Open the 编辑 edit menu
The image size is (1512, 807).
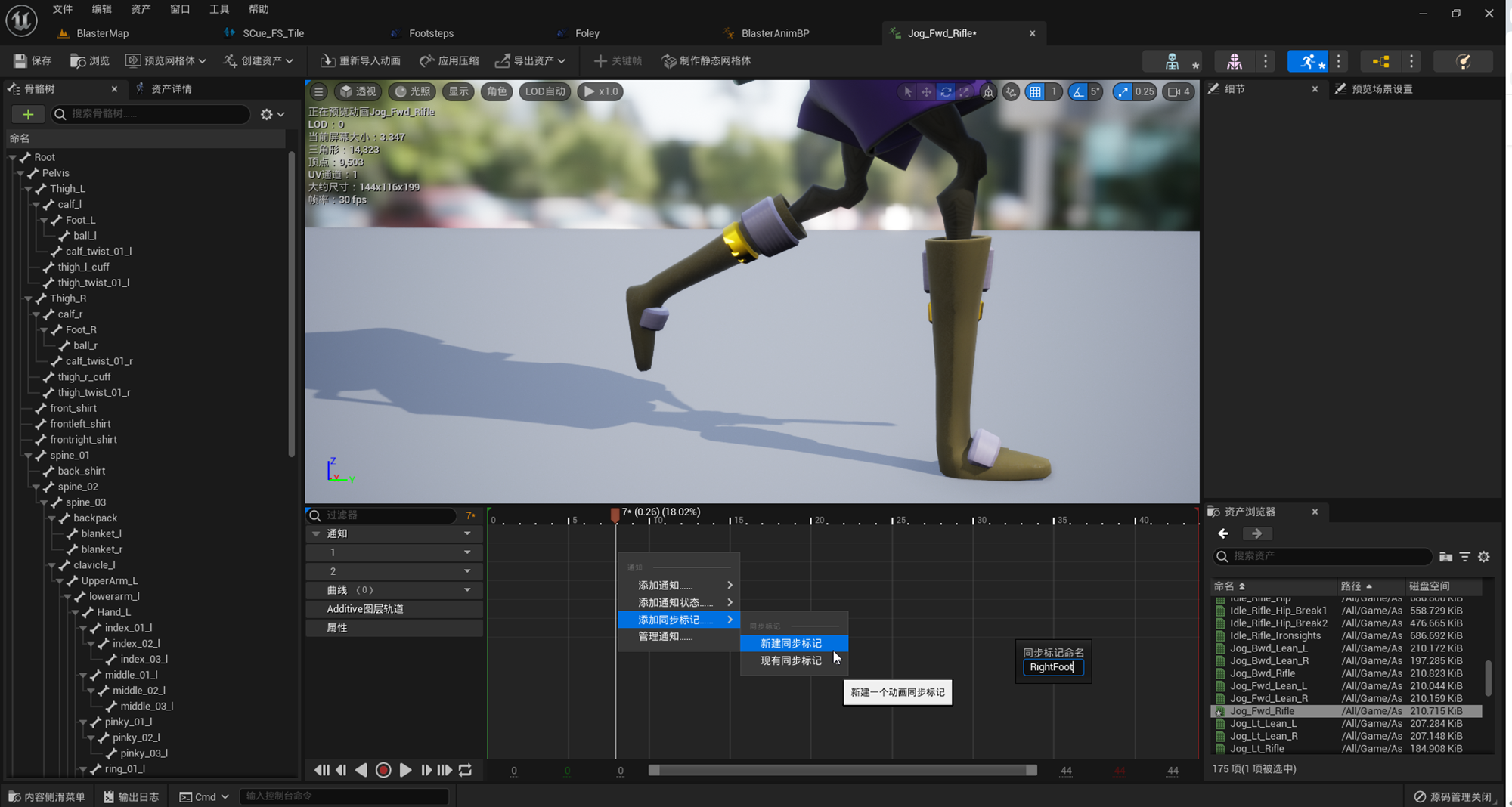(x=101, y=9)
